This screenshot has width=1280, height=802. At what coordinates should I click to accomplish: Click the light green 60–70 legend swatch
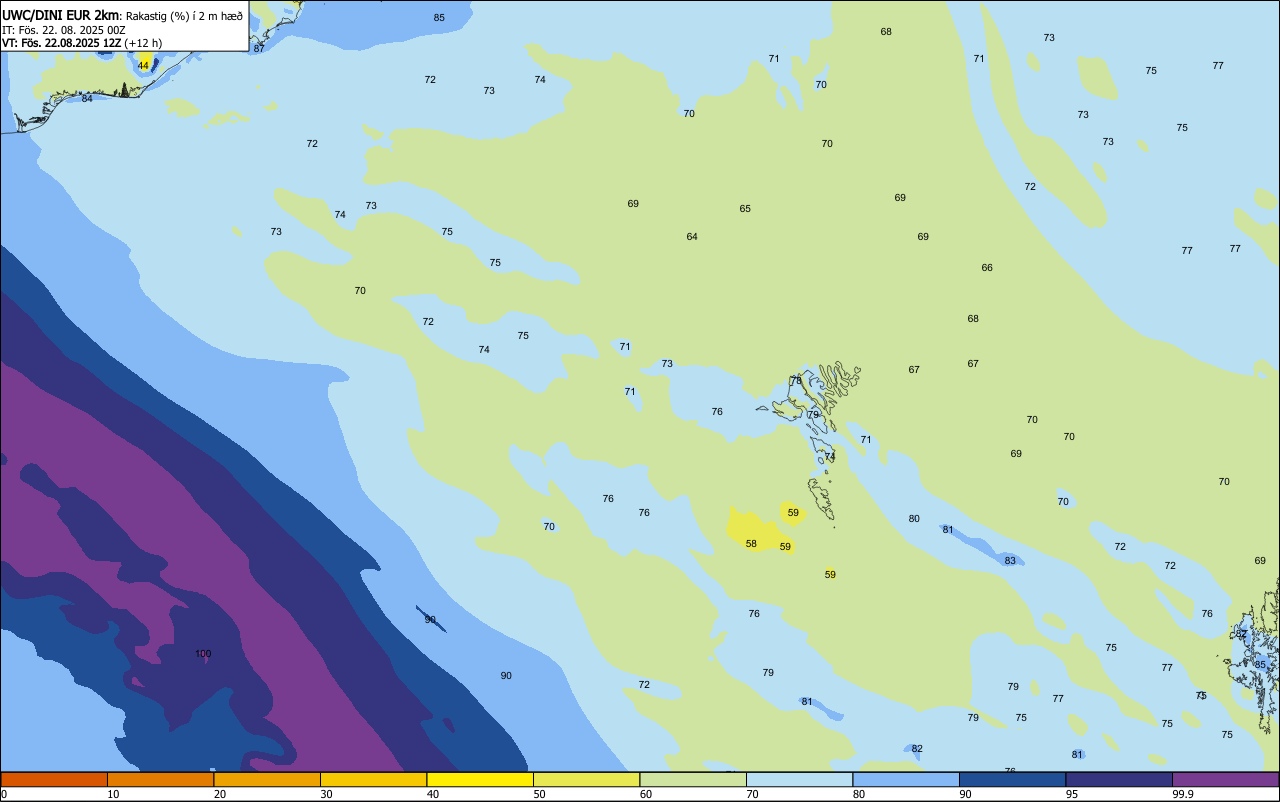(x=693, y=779)
